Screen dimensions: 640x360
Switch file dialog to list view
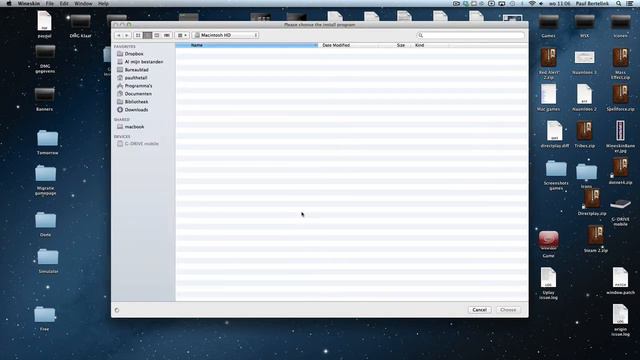click(147, 36)
